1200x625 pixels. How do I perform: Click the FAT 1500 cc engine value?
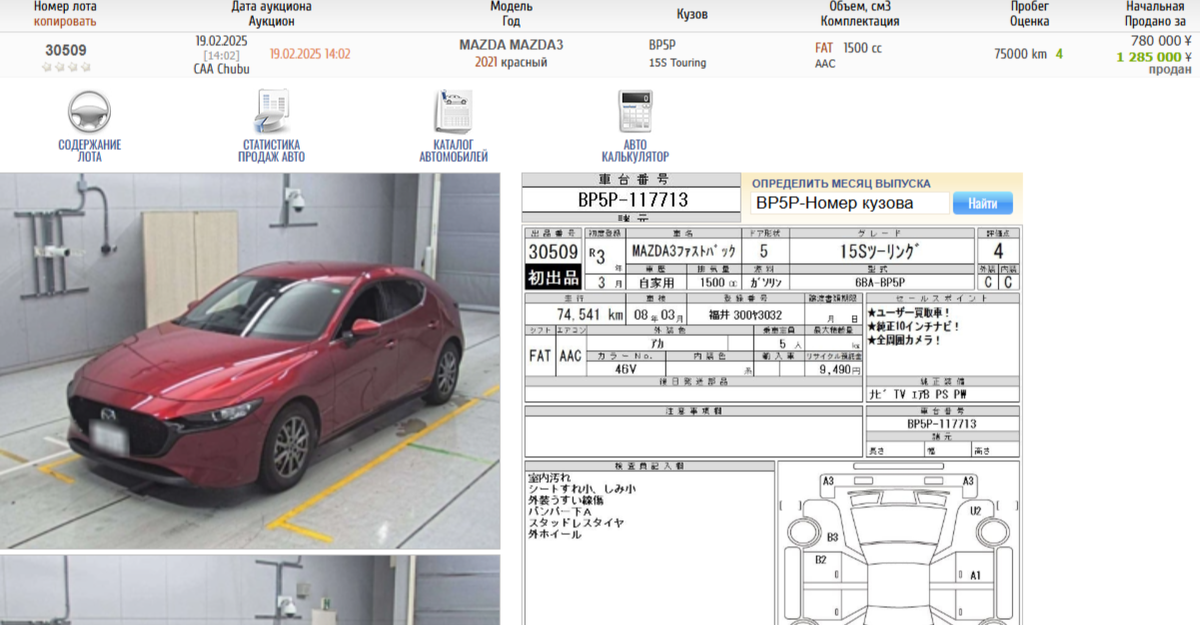pos(848,47)
